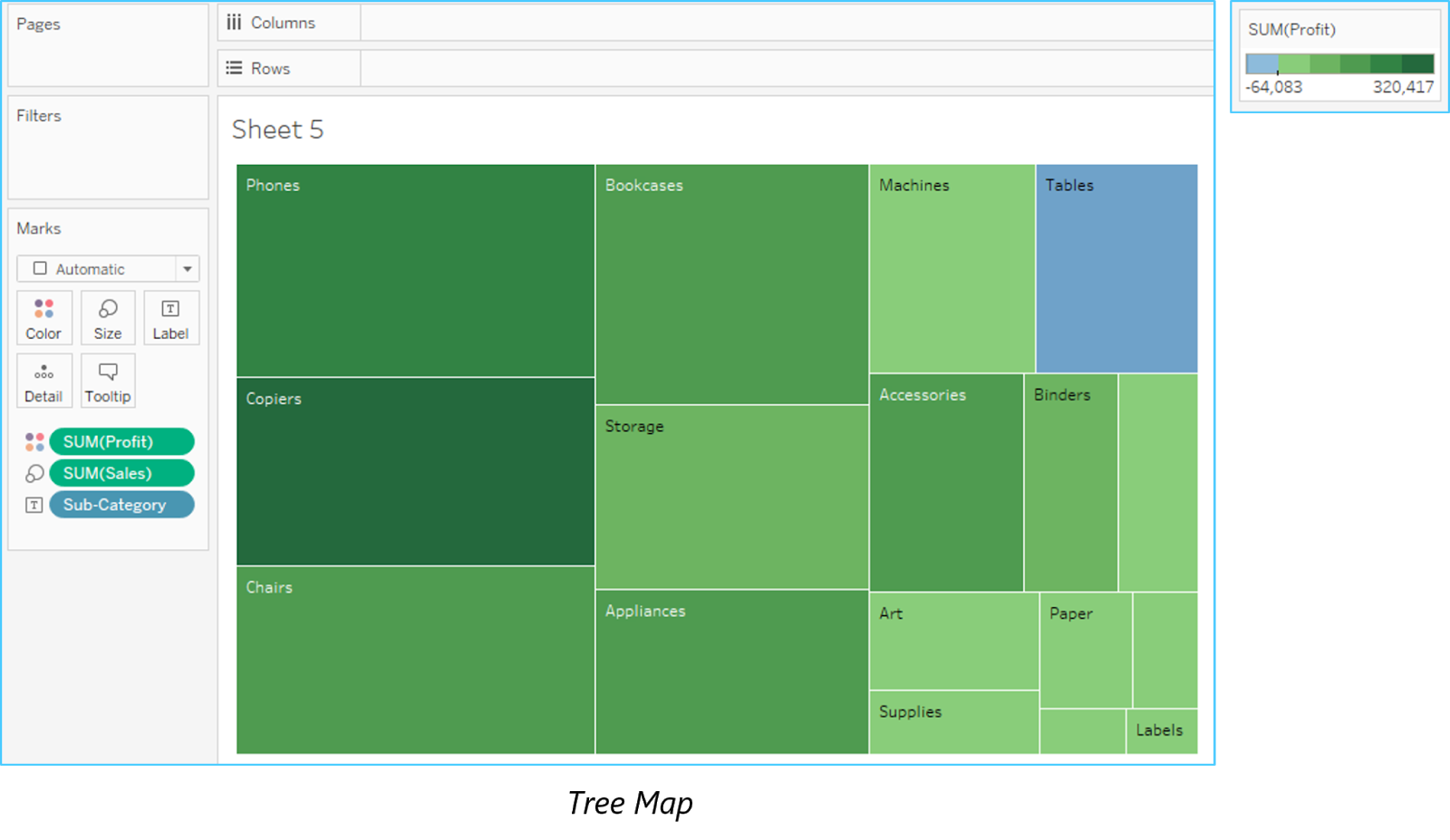Select the SUM(Sales) pill
1450x840 pixels.
[121, 474]
